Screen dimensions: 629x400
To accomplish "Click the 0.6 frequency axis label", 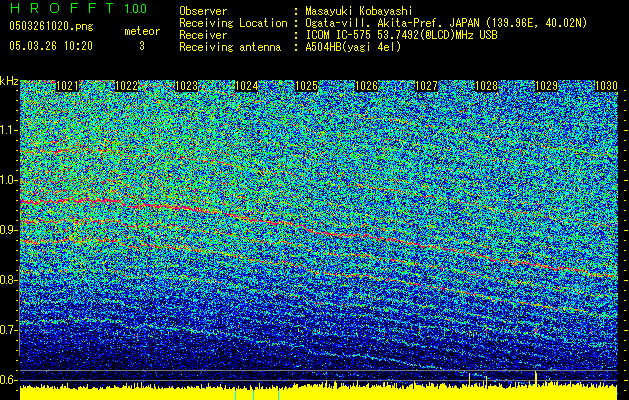I will pyautogui.click(x=8, y=380).
